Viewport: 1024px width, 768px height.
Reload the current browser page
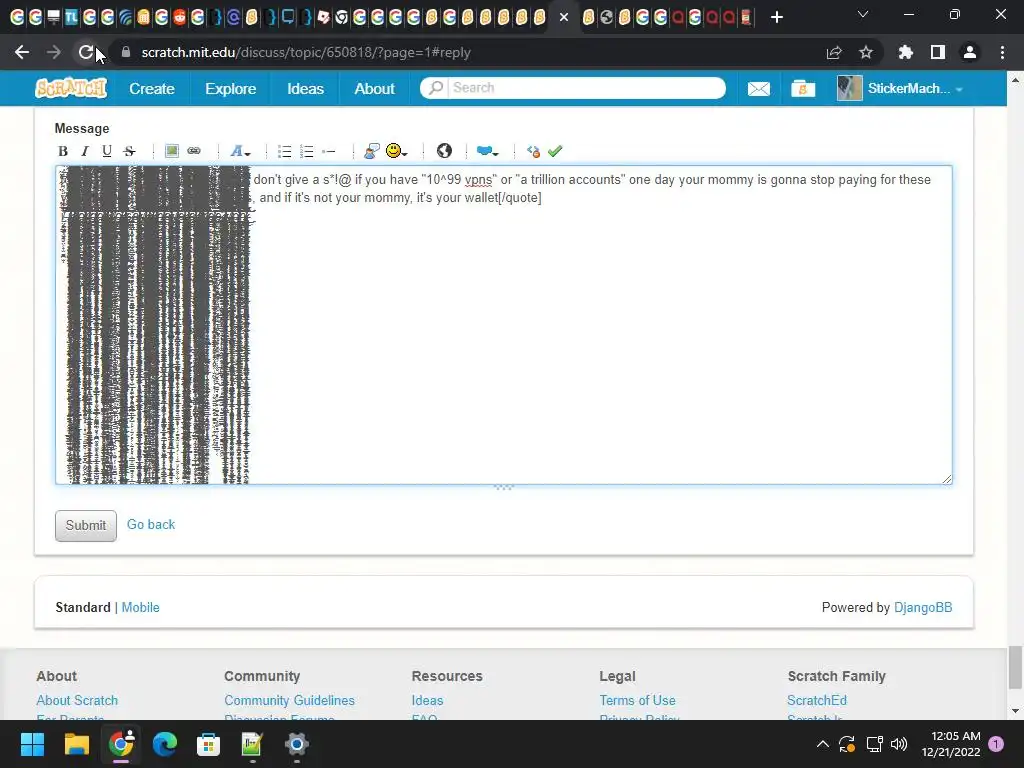86,52
